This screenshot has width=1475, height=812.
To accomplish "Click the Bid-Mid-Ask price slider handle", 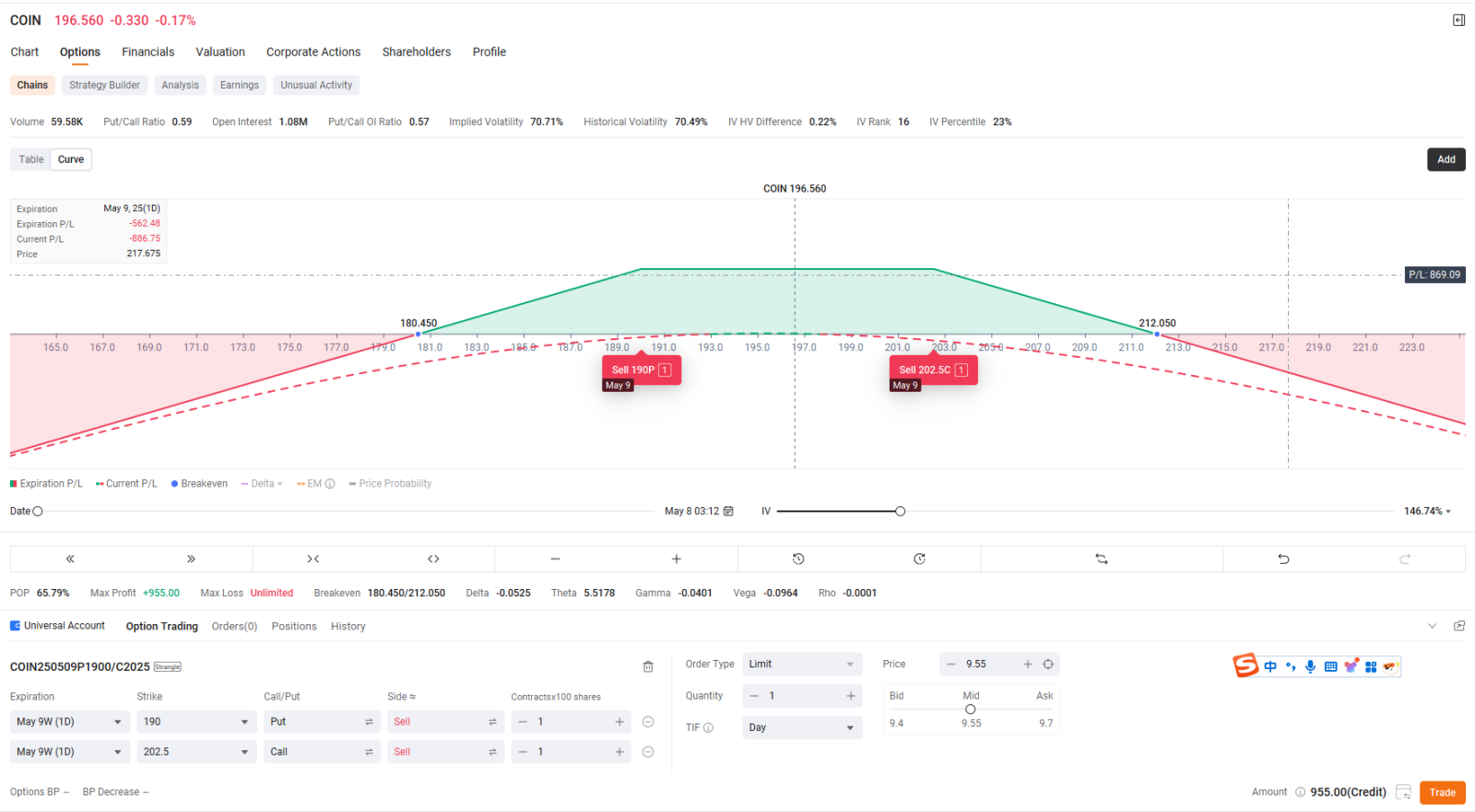I will click(x=970, y=709).
